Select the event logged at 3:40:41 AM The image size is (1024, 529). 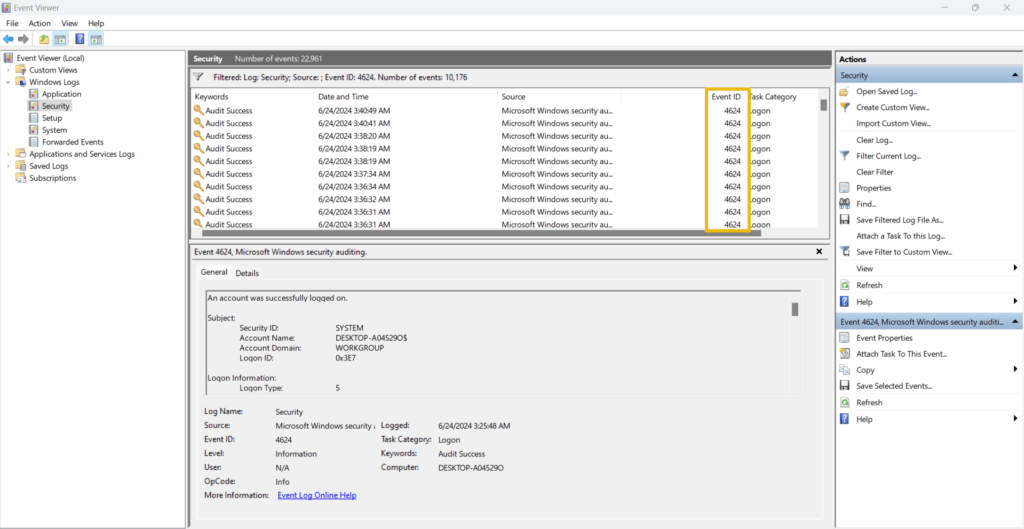(x=505, y=123)
